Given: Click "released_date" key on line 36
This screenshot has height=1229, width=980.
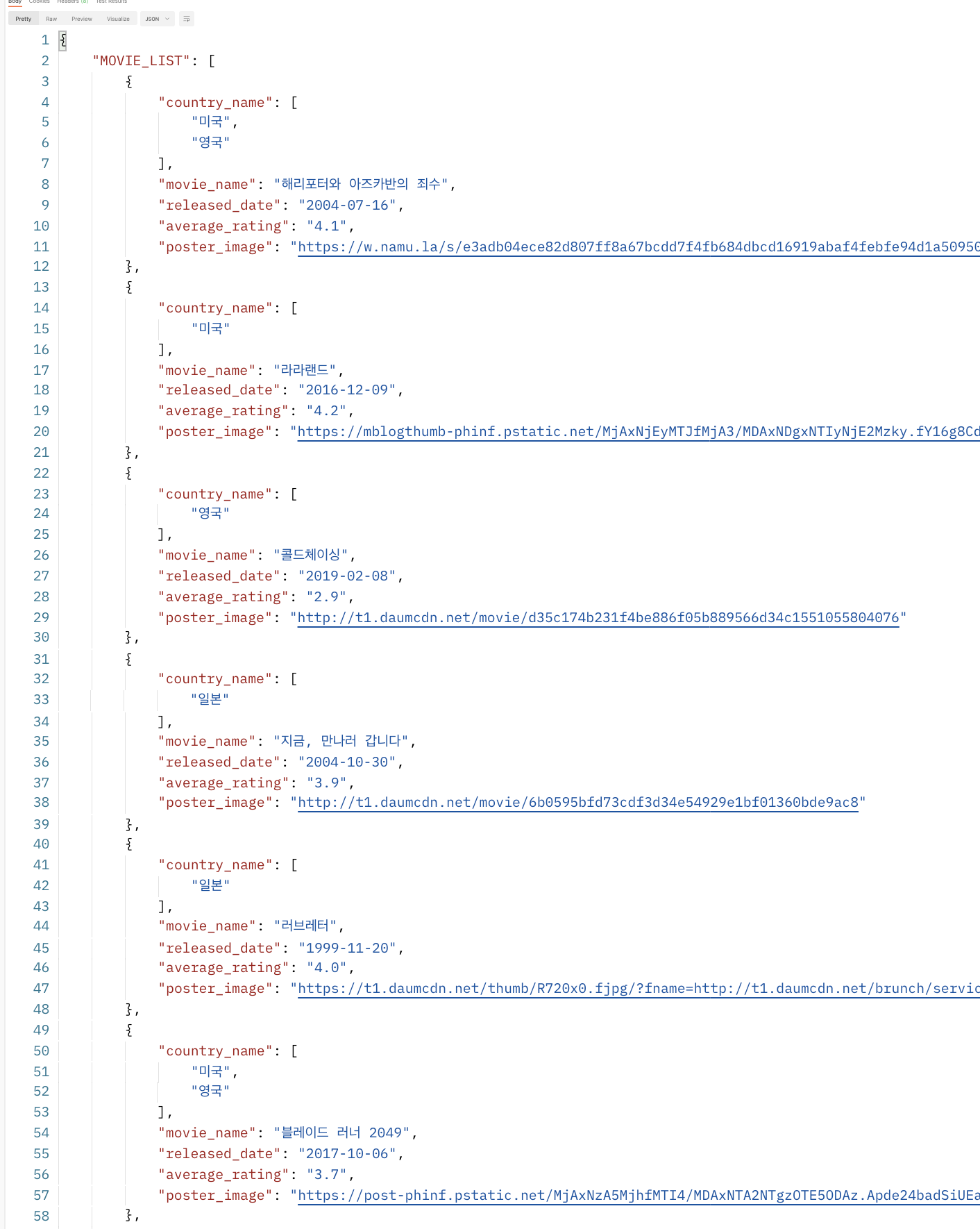Looking at the screenshot, I should [x=219, y=762].
